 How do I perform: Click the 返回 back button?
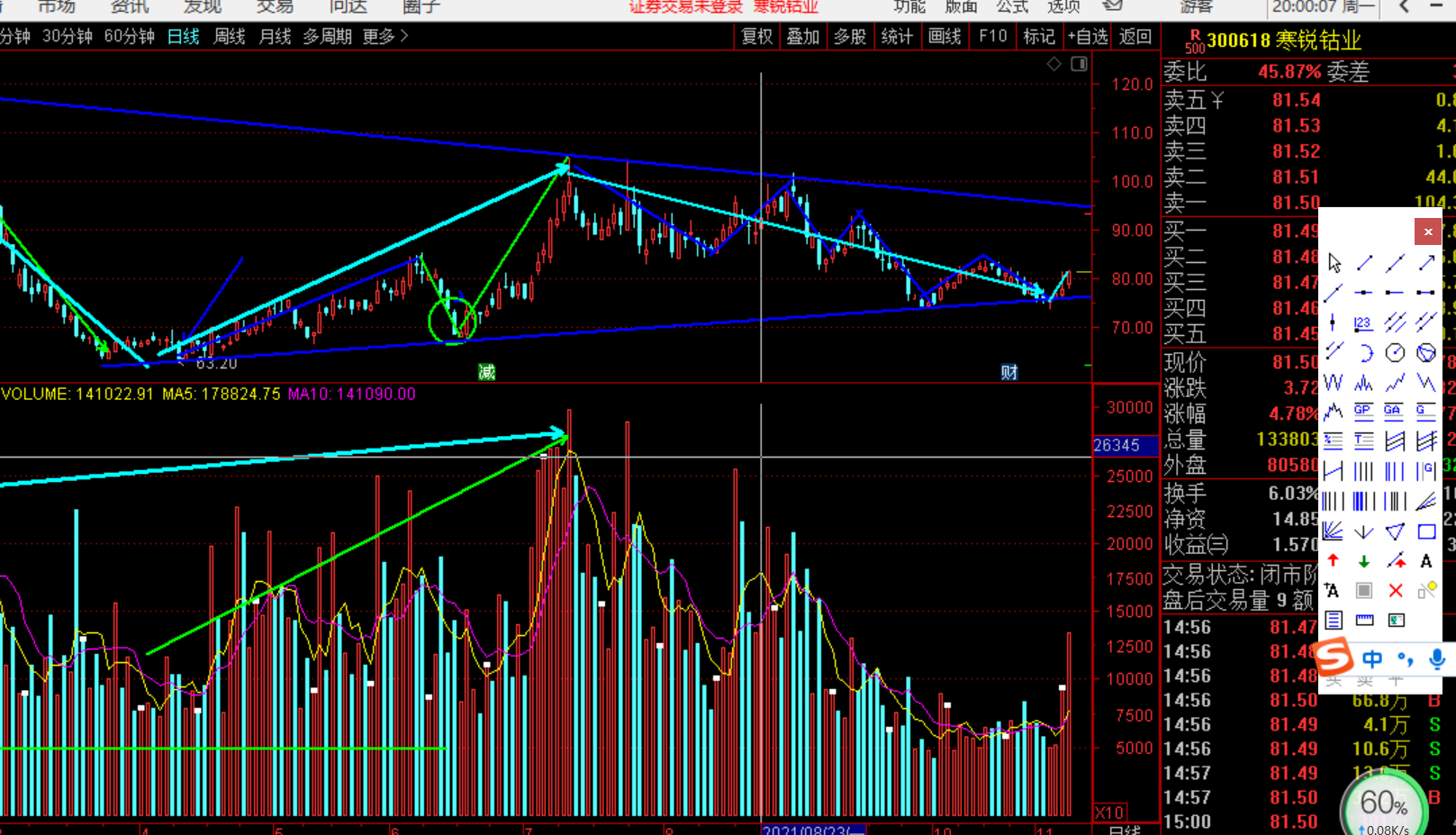[x=1135, y=37]
